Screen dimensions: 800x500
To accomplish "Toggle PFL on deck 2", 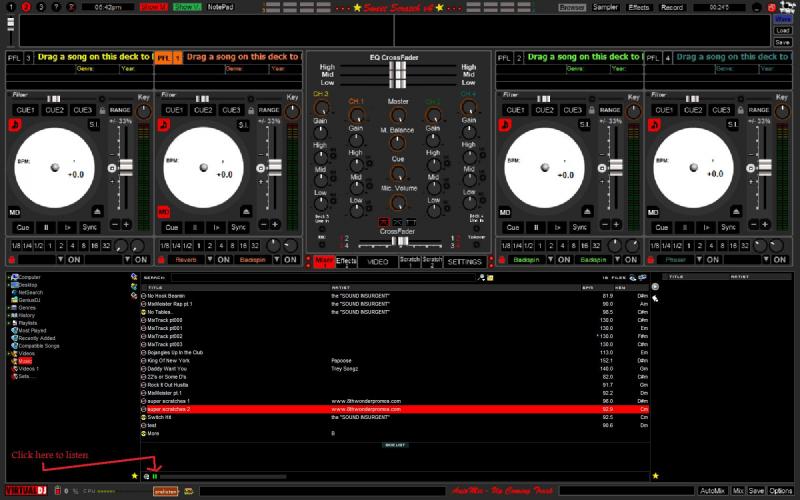I will coord(505,58).
